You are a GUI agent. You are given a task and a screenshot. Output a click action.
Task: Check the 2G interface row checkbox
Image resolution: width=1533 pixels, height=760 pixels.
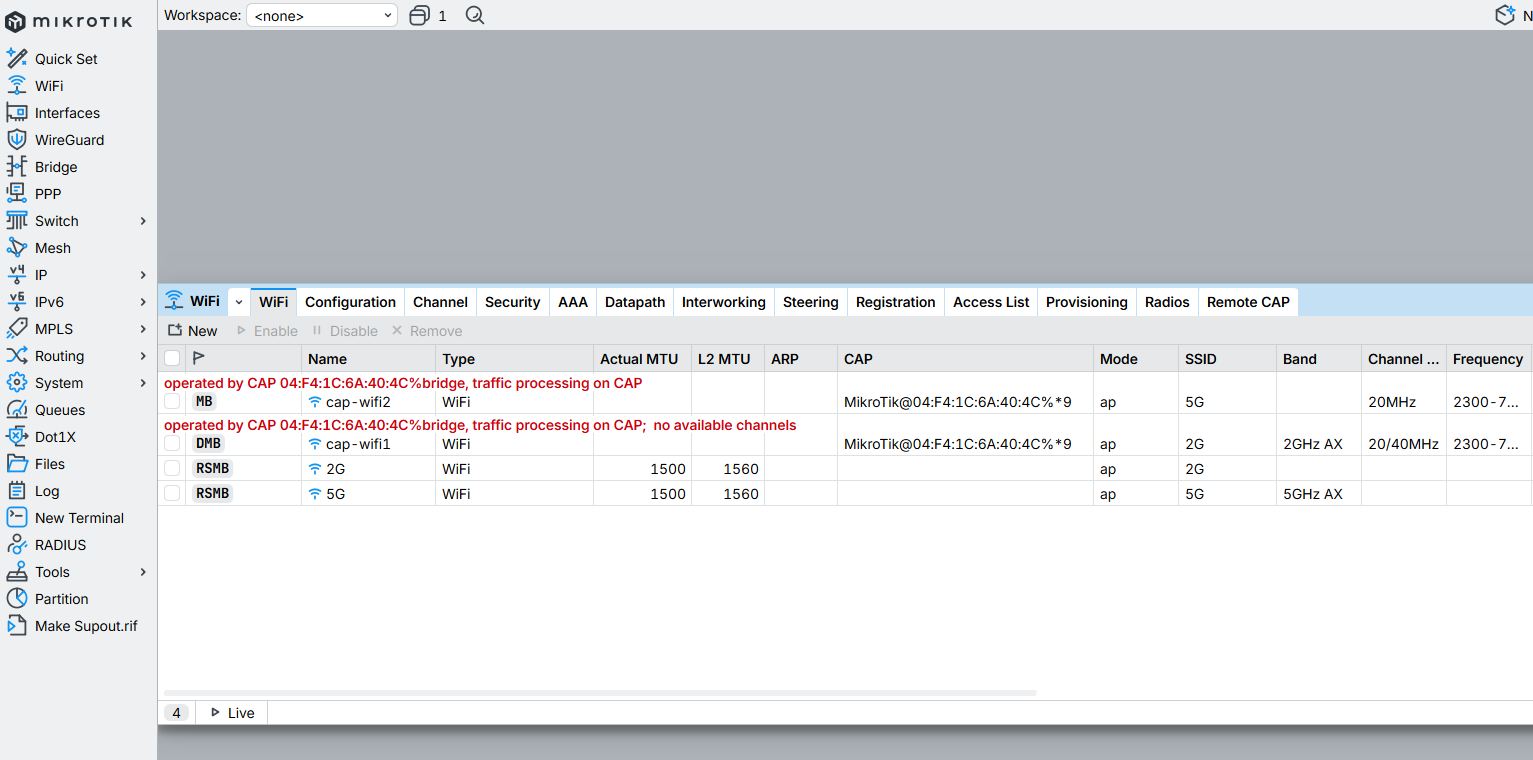click(x=172, y=468)
